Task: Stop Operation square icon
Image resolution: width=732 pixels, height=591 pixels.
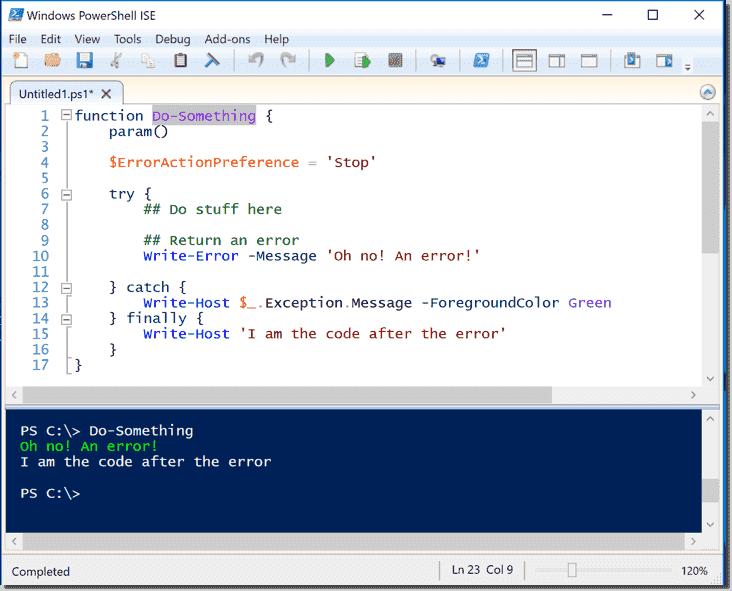Action: pos(395,60)
